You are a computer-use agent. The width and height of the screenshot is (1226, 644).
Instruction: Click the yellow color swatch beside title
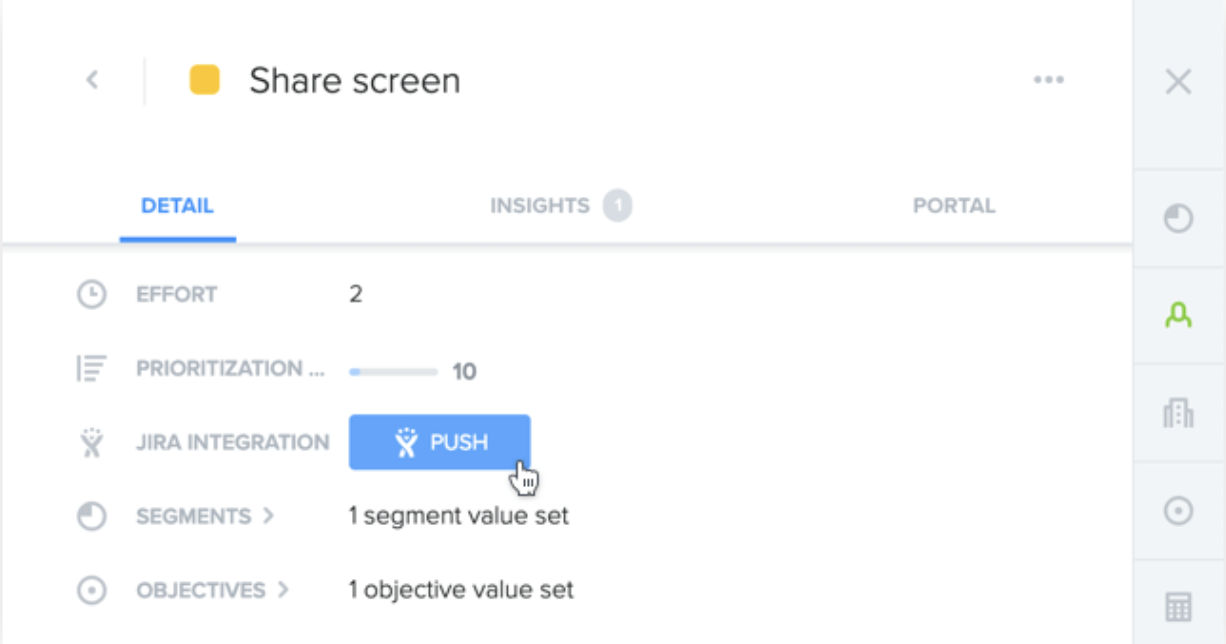coord(205,80)
